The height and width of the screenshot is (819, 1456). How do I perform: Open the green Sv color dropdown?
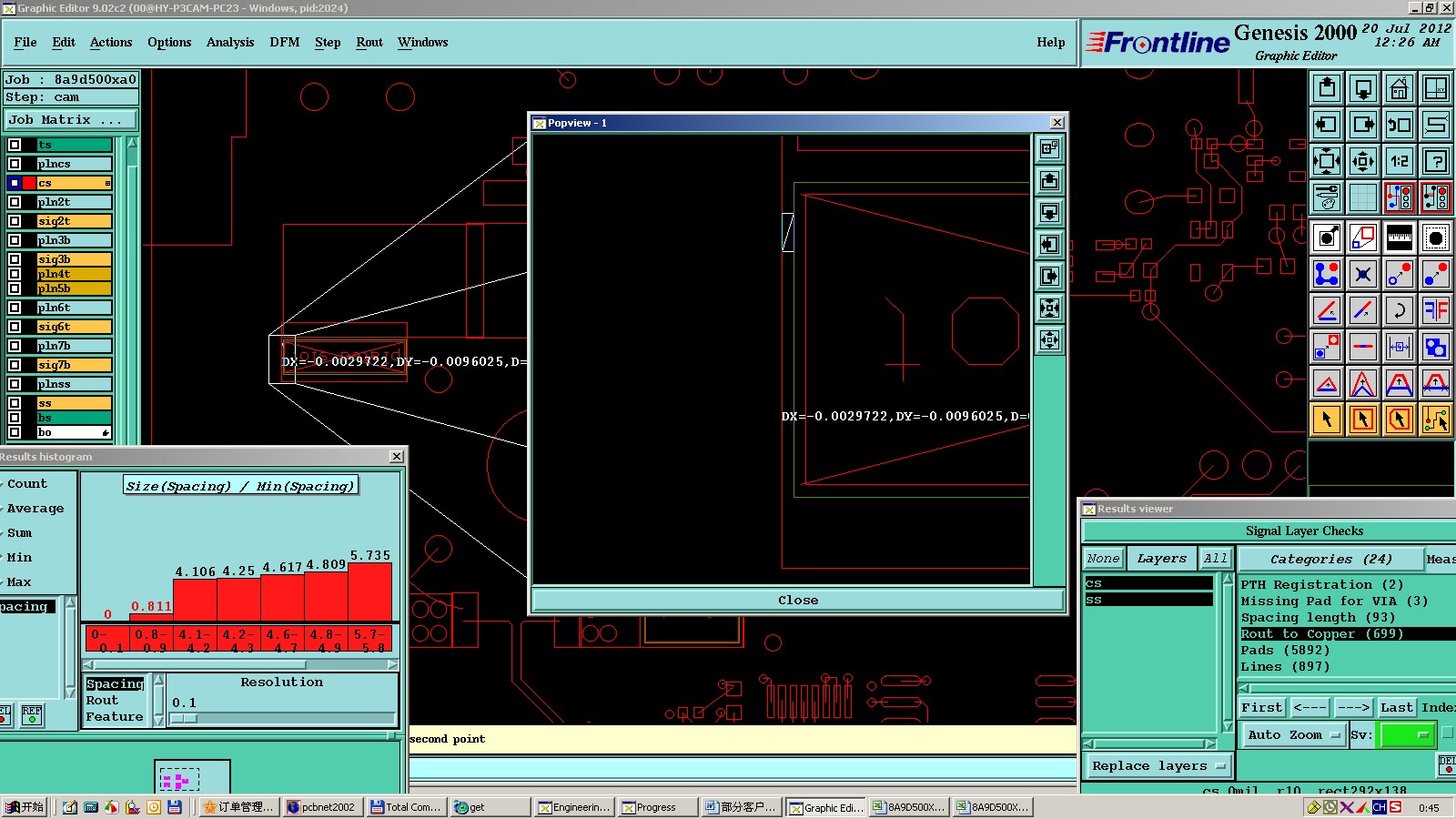tap(1407, 734)
